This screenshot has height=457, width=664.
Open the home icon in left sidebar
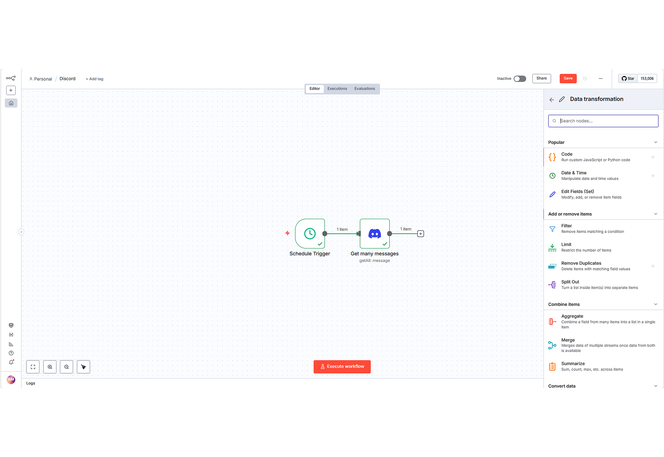click(11, 103)
